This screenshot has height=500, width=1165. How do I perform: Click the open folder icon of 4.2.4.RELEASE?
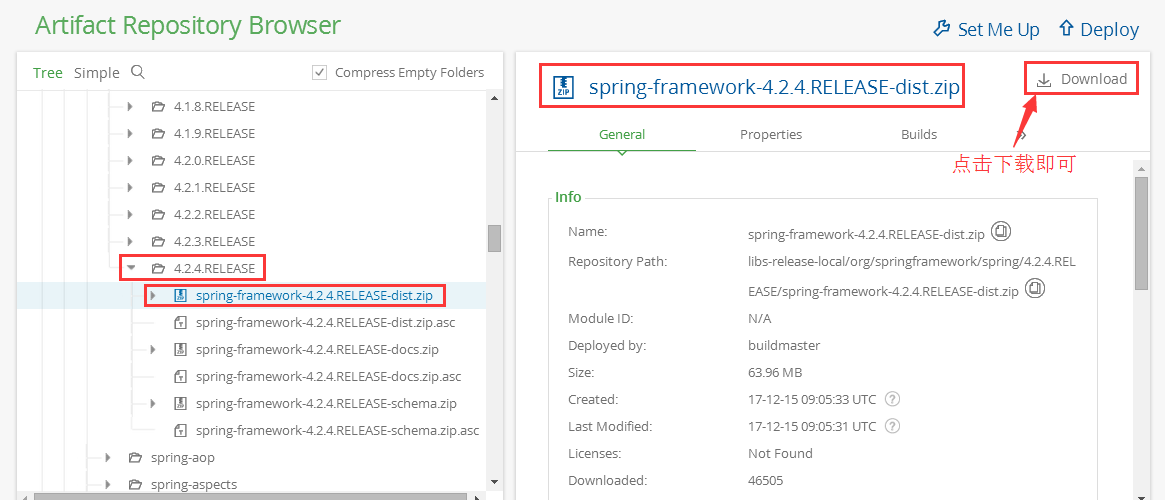point(158,268)
